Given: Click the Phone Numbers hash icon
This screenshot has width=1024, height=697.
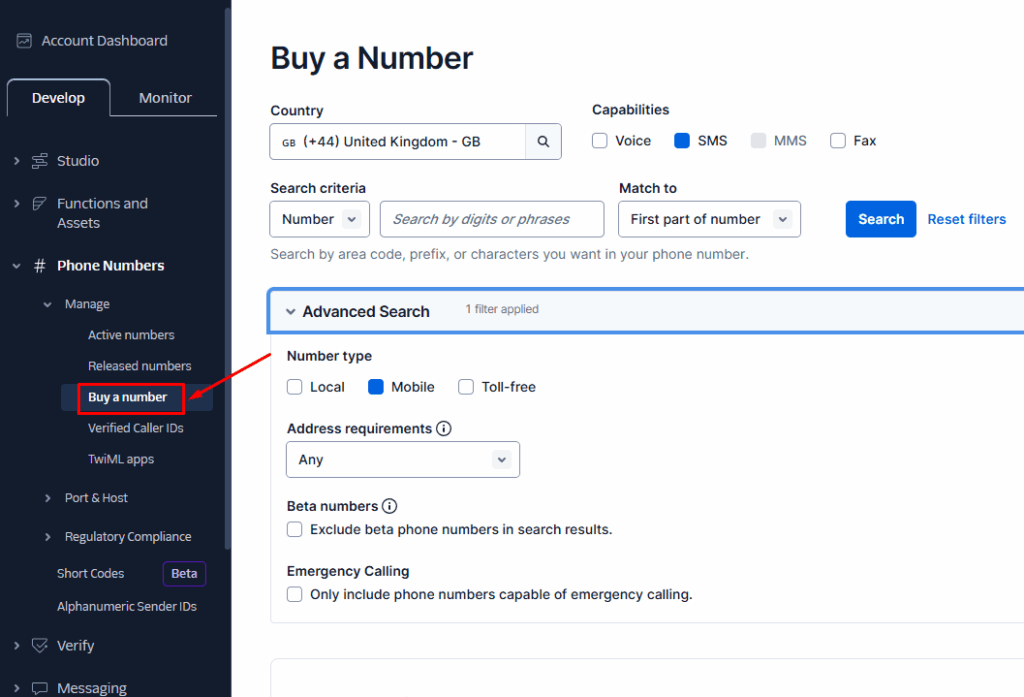Looking at the screenshot, I should (40, 266).
